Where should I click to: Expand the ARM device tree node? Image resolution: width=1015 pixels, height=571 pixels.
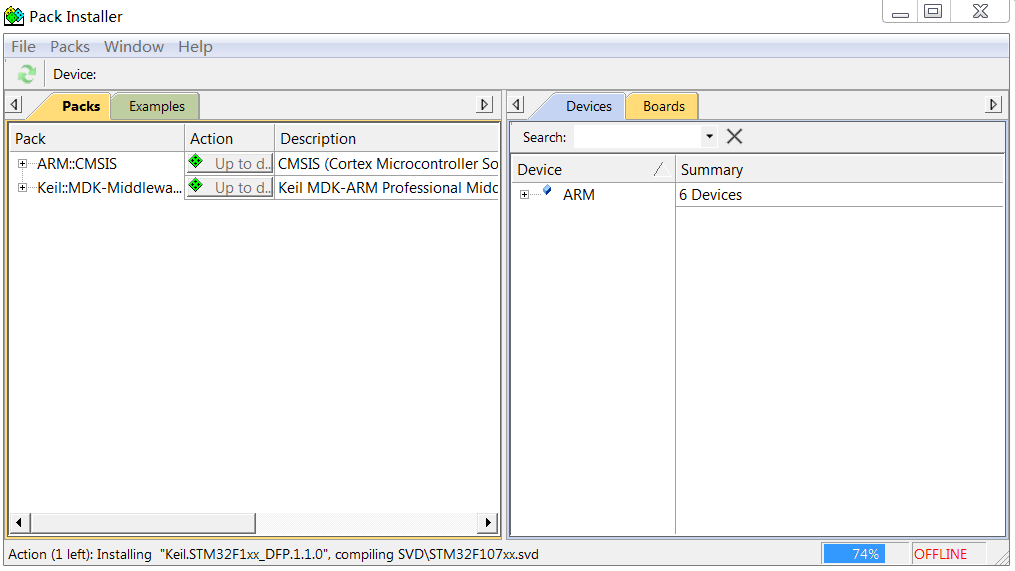pyautogui.click(x=524, y=195)
